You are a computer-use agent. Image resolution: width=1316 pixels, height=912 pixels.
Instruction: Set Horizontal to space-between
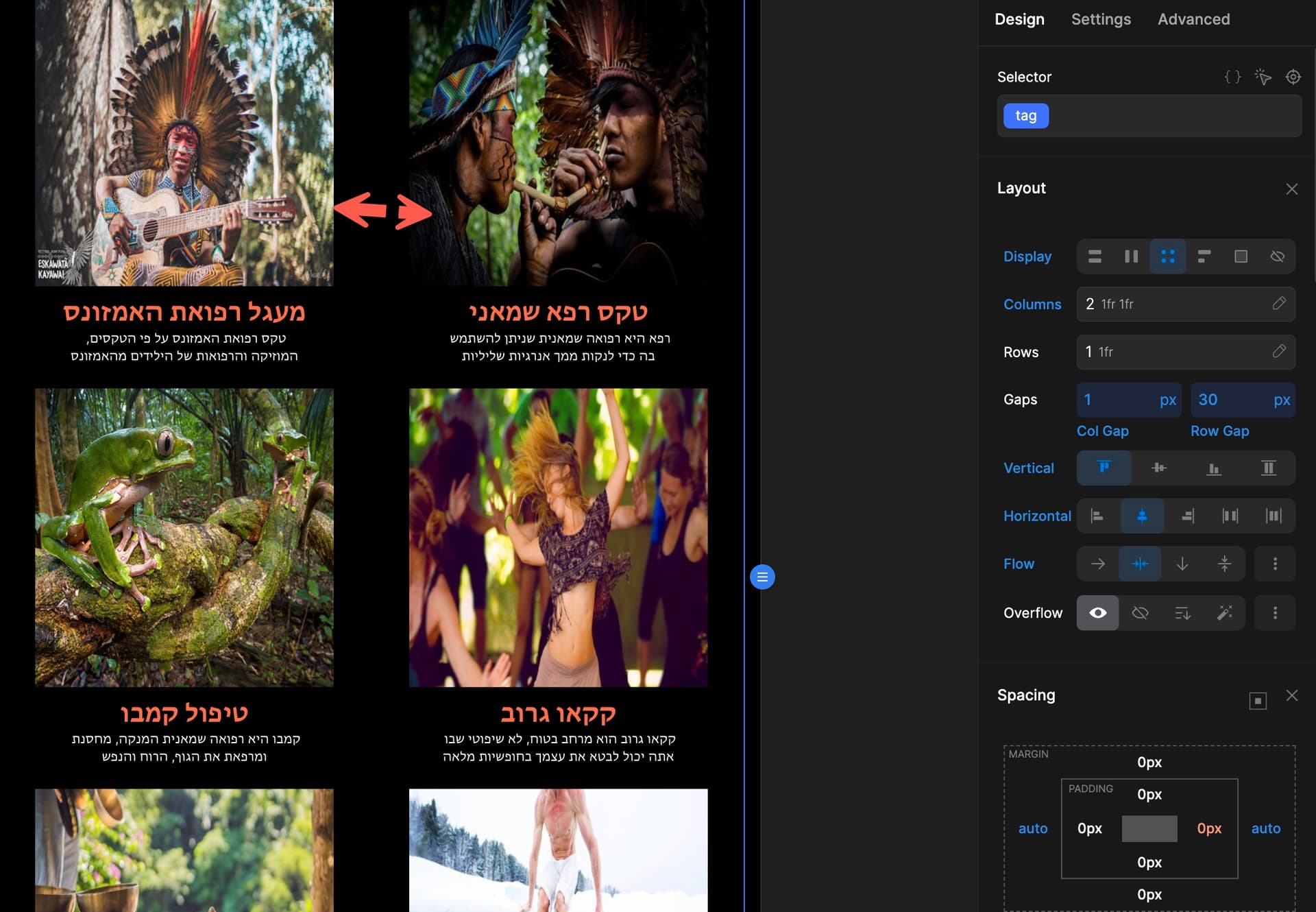pyautogui.click(x=1230, y=516)
